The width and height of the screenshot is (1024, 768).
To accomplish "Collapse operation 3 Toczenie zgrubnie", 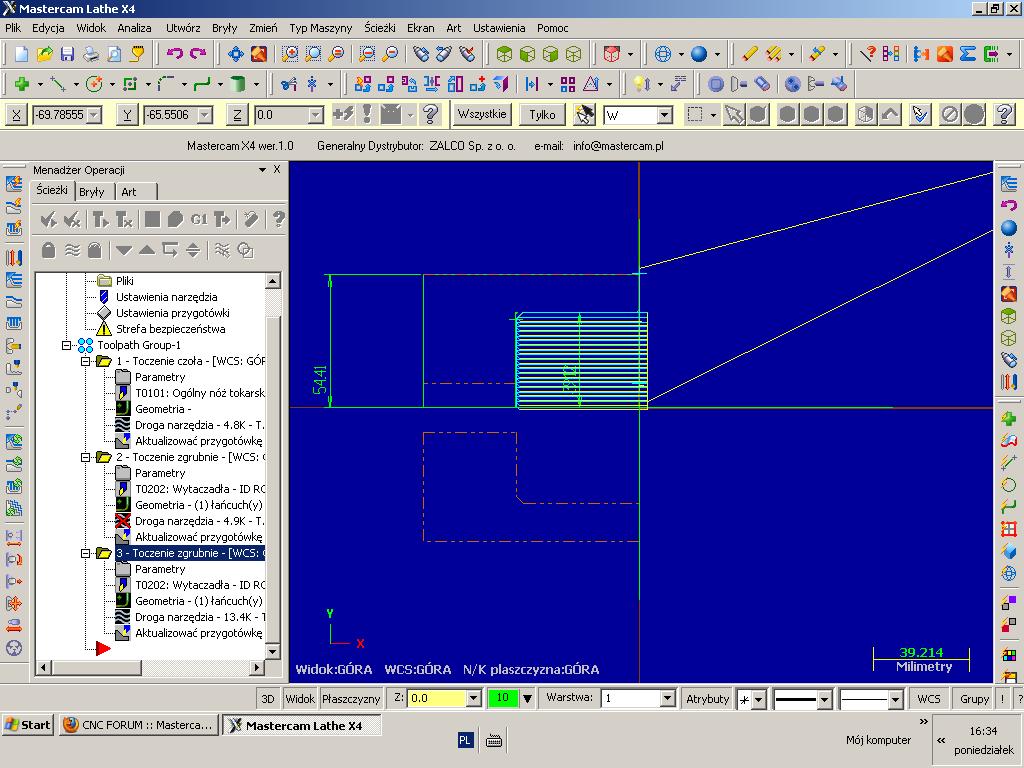I will coord(86,553).
